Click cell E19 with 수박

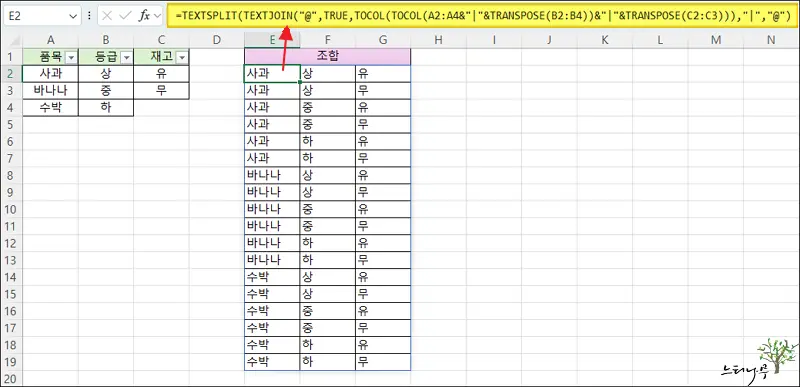(x=272, y=362)
